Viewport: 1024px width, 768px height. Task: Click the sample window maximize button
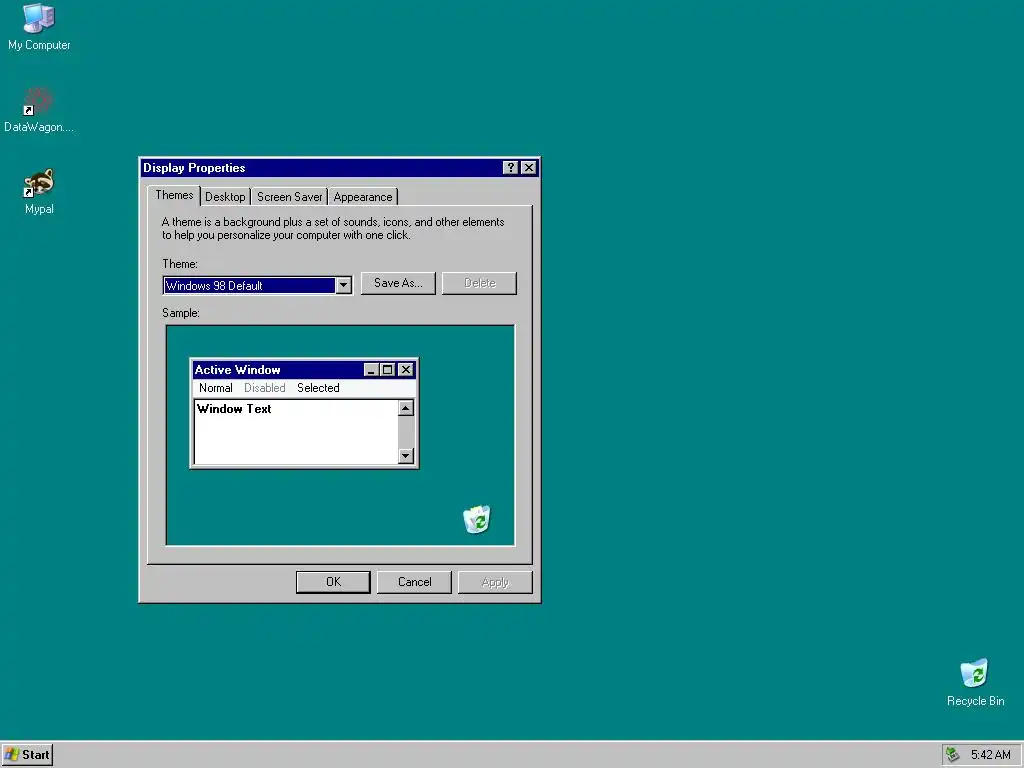tap(387, 370)
